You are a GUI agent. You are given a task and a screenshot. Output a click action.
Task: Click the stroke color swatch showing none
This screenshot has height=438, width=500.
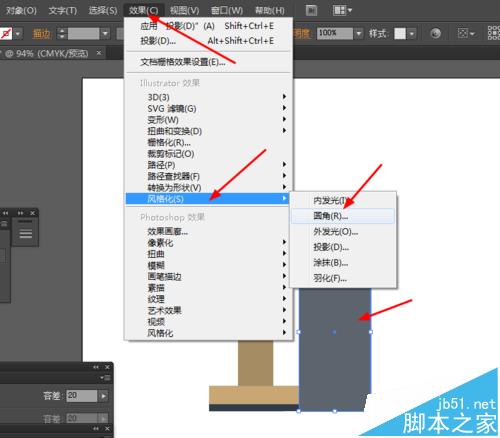click(6, 34)
